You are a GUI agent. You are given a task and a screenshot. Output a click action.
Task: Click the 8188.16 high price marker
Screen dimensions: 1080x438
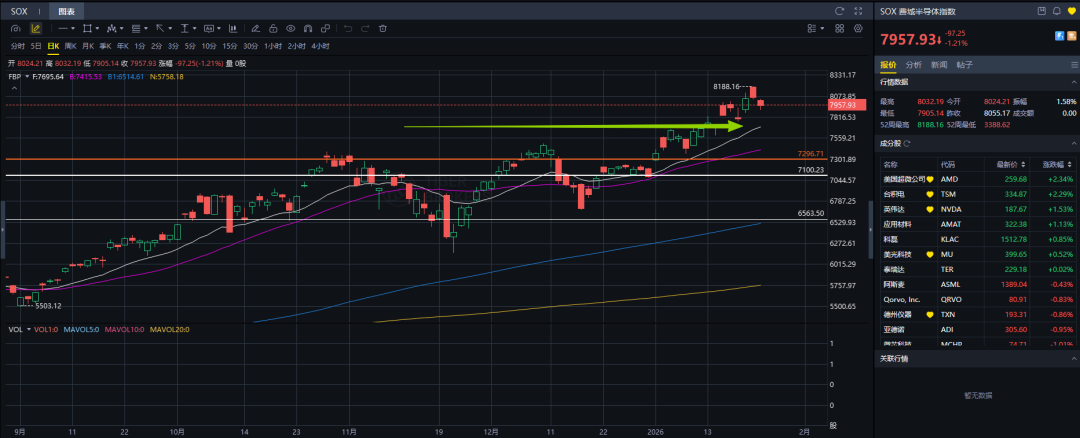click(x=725, y=87)
